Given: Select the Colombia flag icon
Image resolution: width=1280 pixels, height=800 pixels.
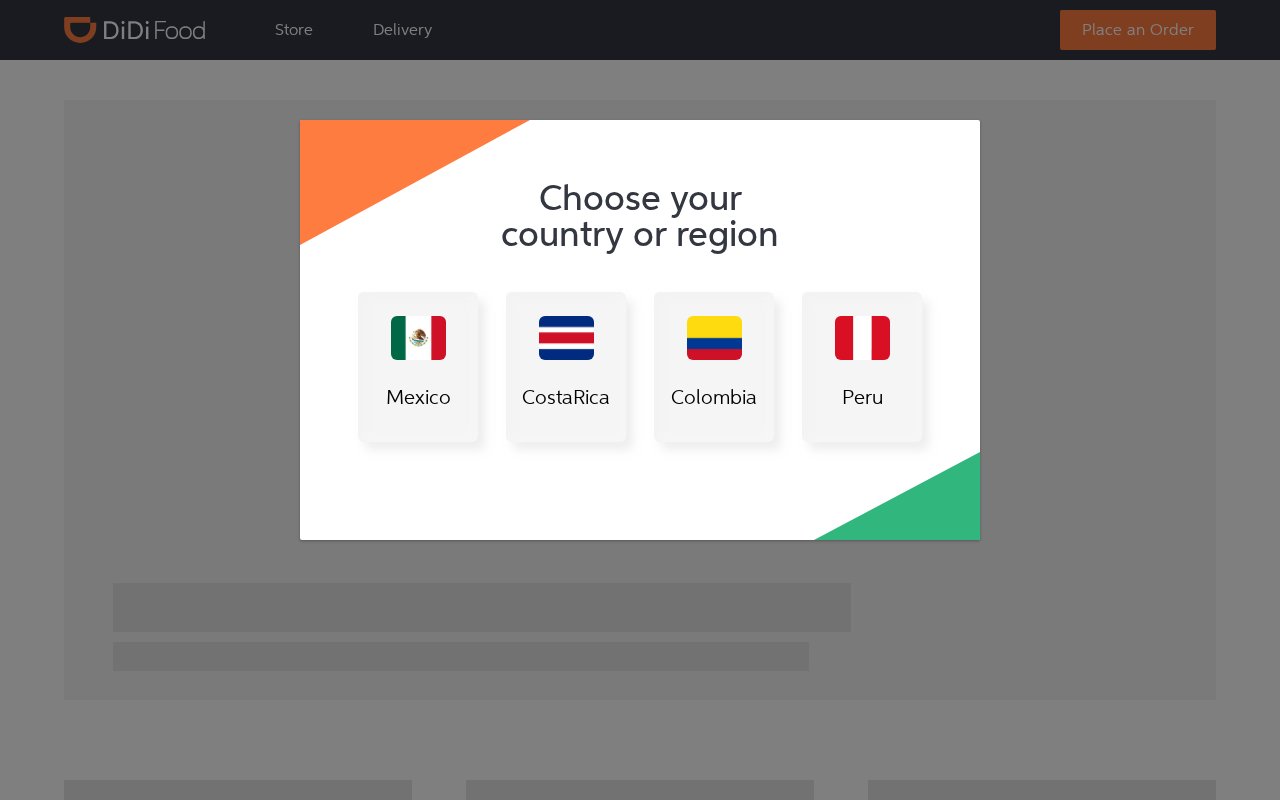Looking at the screenshot, I should (714, 338).
